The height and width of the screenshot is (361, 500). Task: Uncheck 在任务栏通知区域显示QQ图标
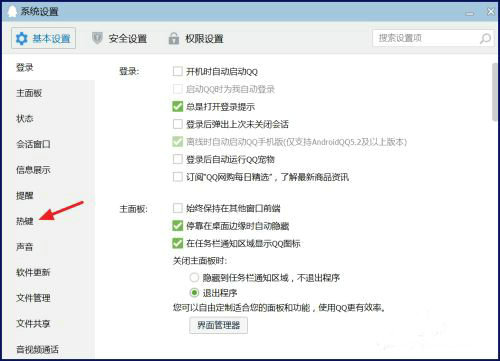[x=178, y=243]
